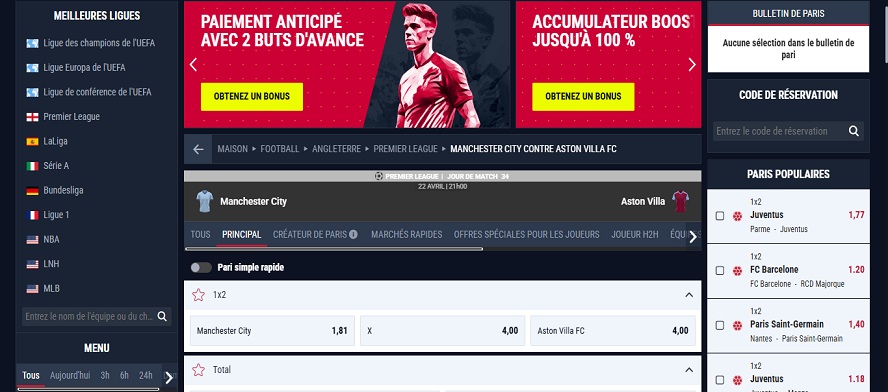The width and height of the screenshot is (888, 392).
Task: Collapse the Total market section
Action: tap(689, 370)
